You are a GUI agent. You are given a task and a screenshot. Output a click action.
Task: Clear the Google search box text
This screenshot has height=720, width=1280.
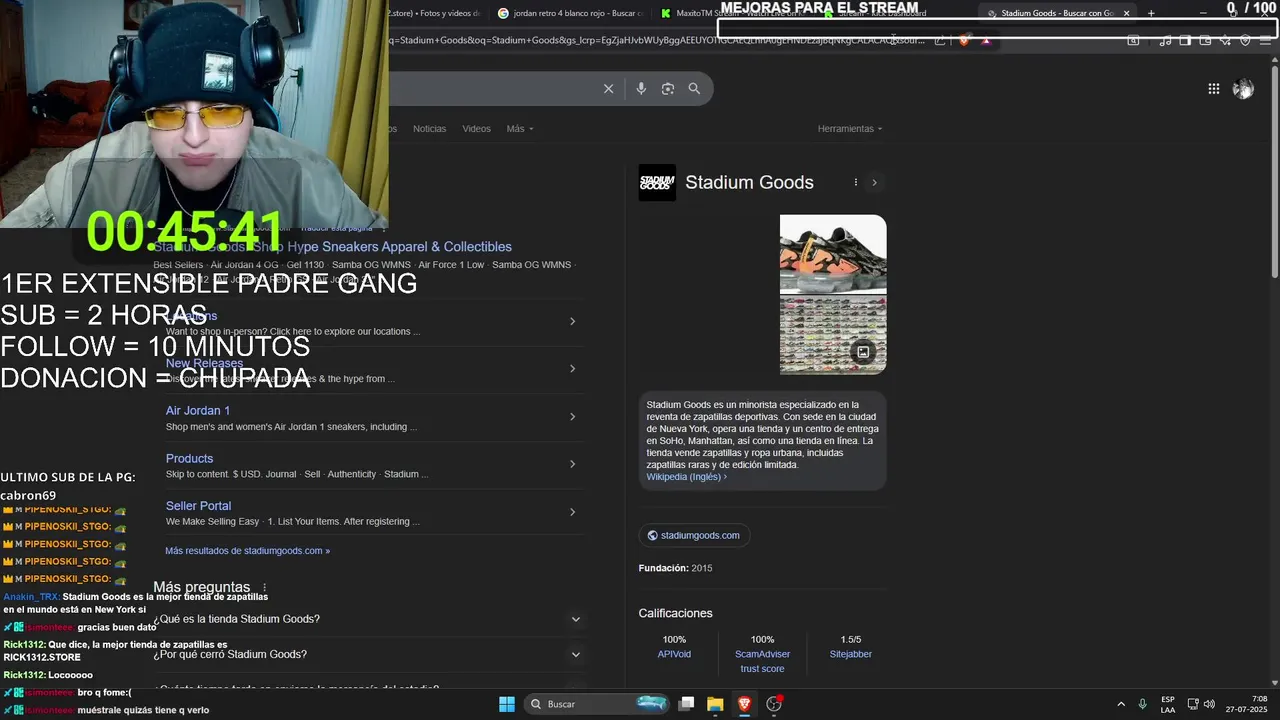point(608,89)
